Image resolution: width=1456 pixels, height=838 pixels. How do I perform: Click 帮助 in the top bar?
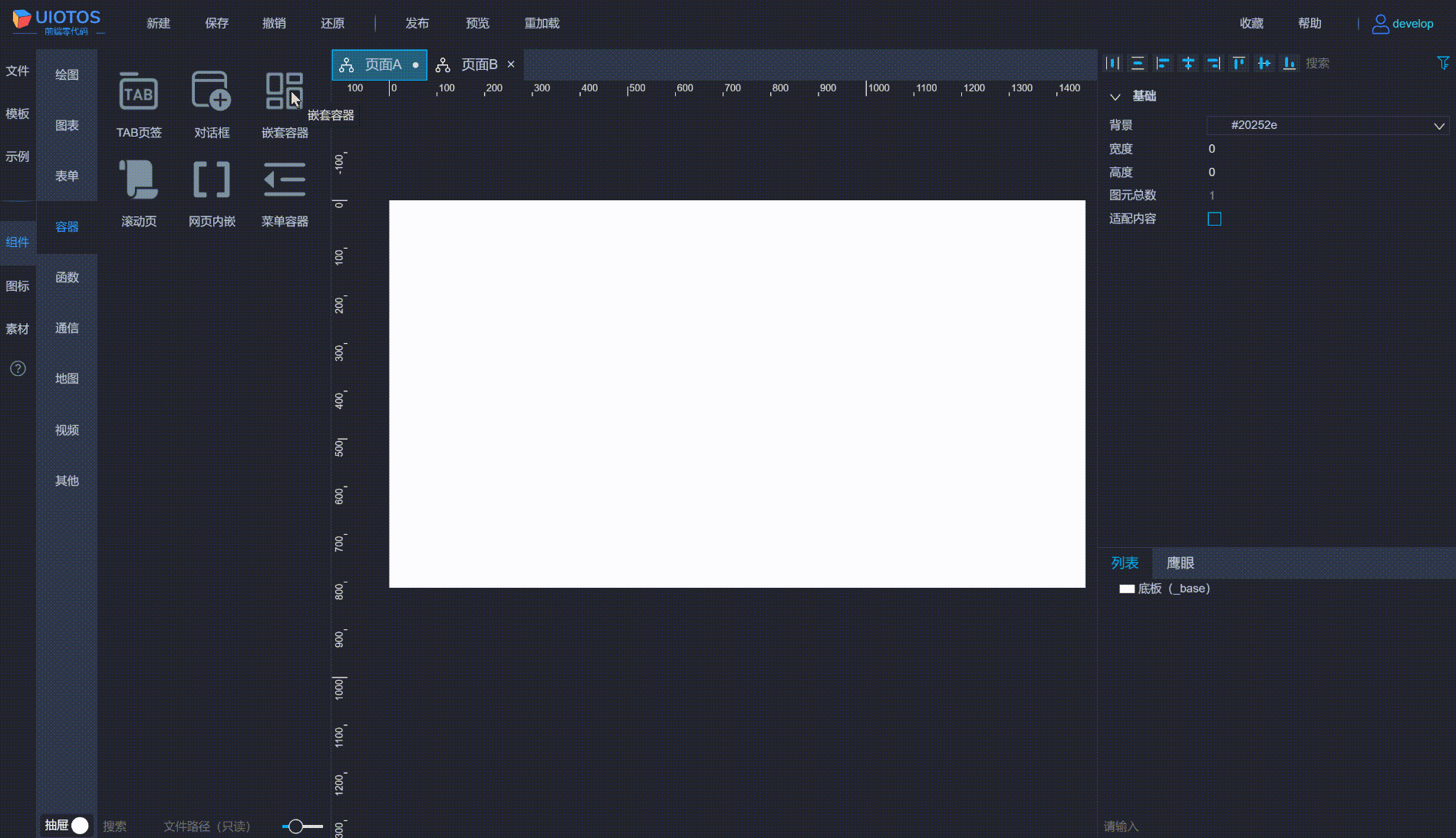click(x=1310, y=24)
